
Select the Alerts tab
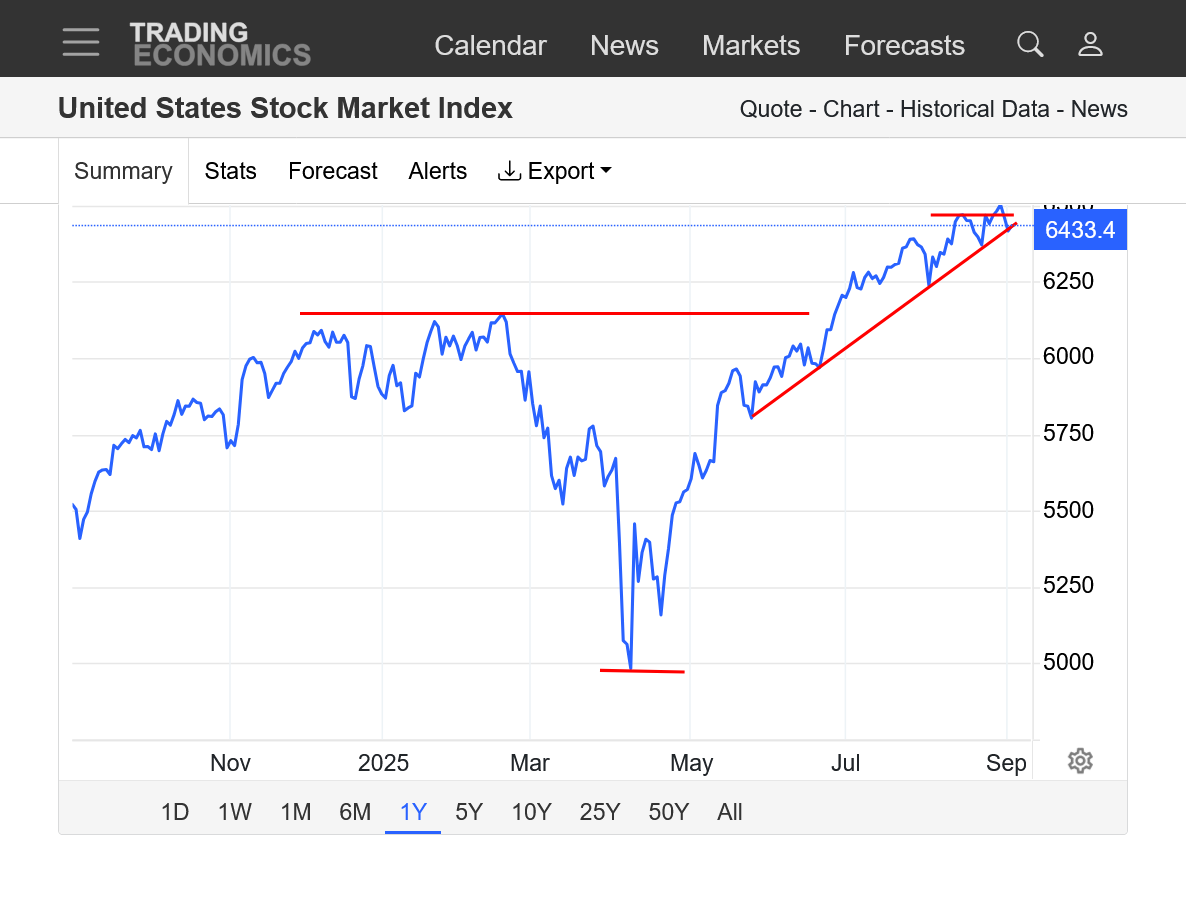pos(438,171)
